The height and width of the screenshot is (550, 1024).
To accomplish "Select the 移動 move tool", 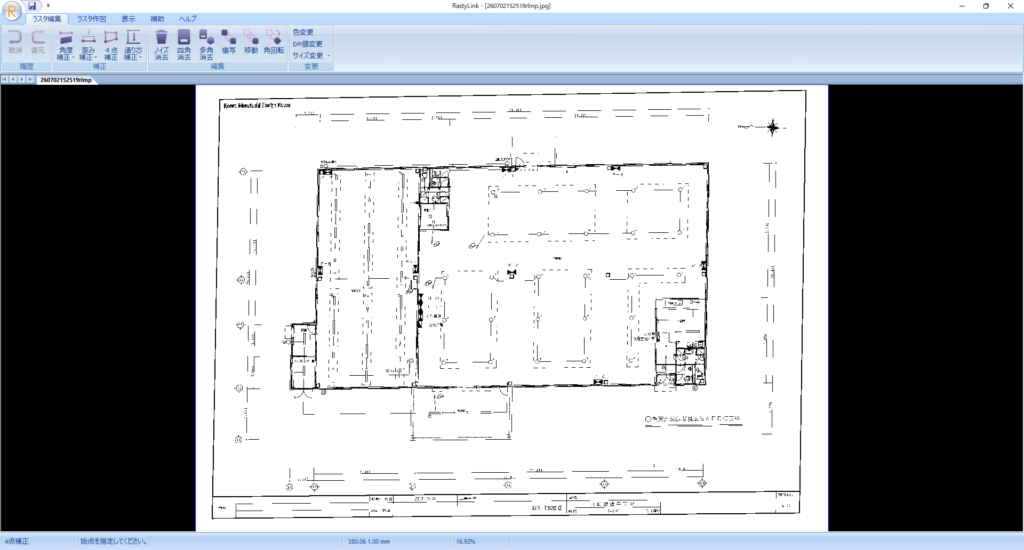I will (251, 41).
